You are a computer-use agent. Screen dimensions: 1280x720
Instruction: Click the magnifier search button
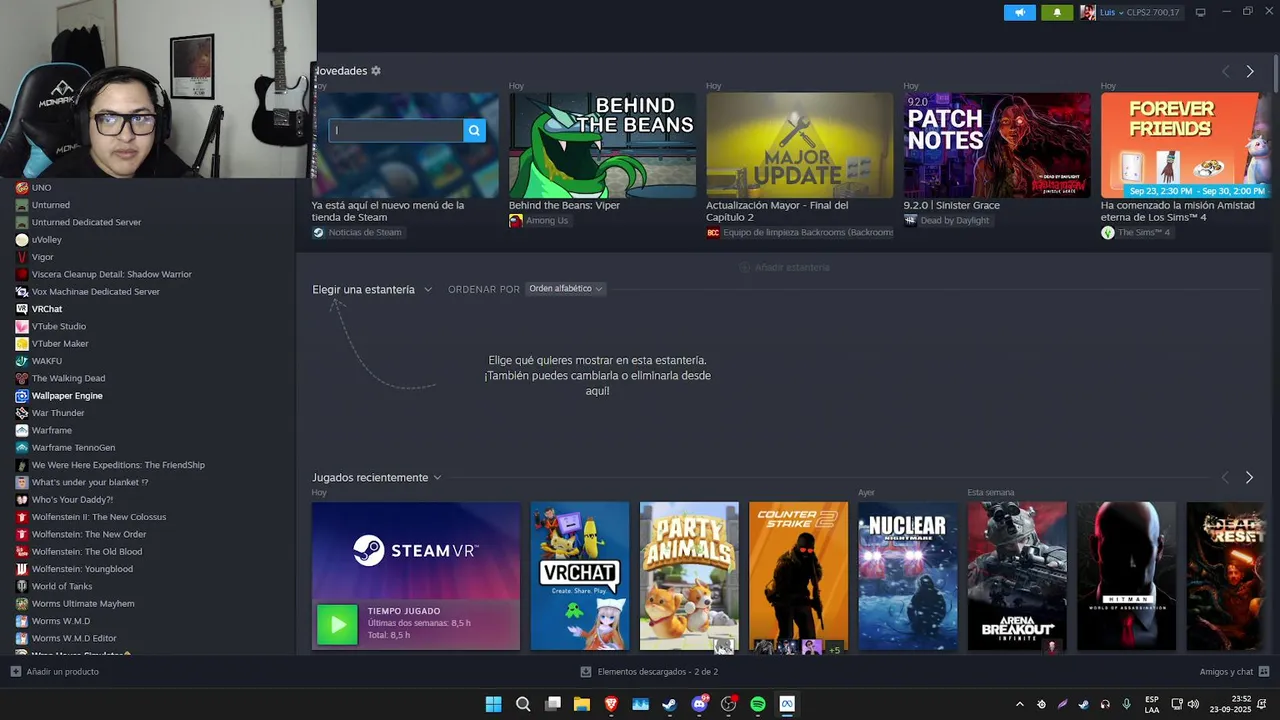click(x=474, y=130)
